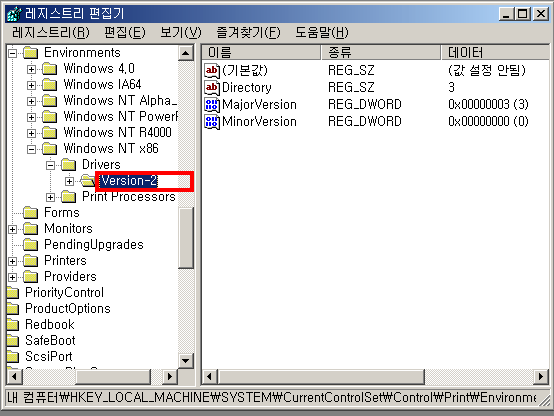Click the 데이터 column header
This screenshot has width=554, height=416.
tap(496, 52)
